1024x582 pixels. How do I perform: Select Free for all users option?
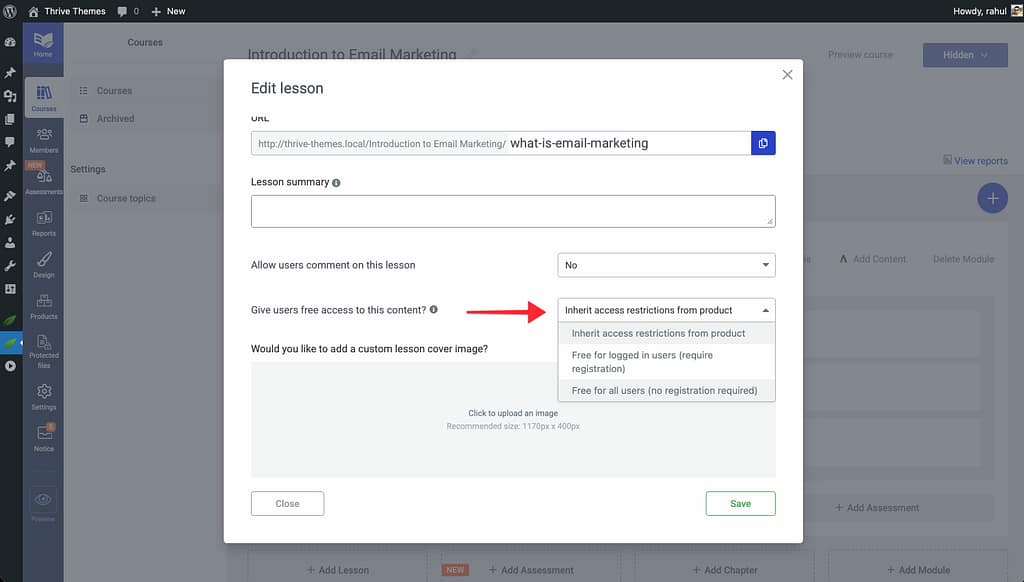pyautogui.click(x=665, y=390)
